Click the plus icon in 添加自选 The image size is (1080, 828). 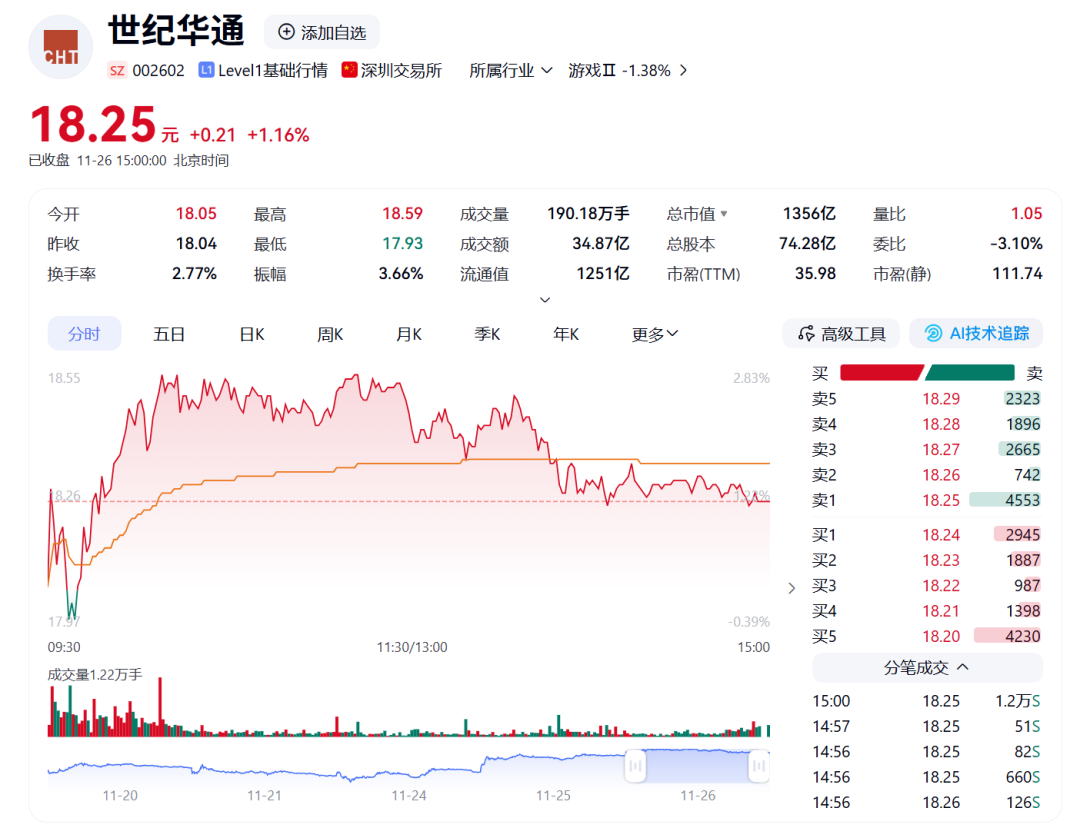coord(286,31)
